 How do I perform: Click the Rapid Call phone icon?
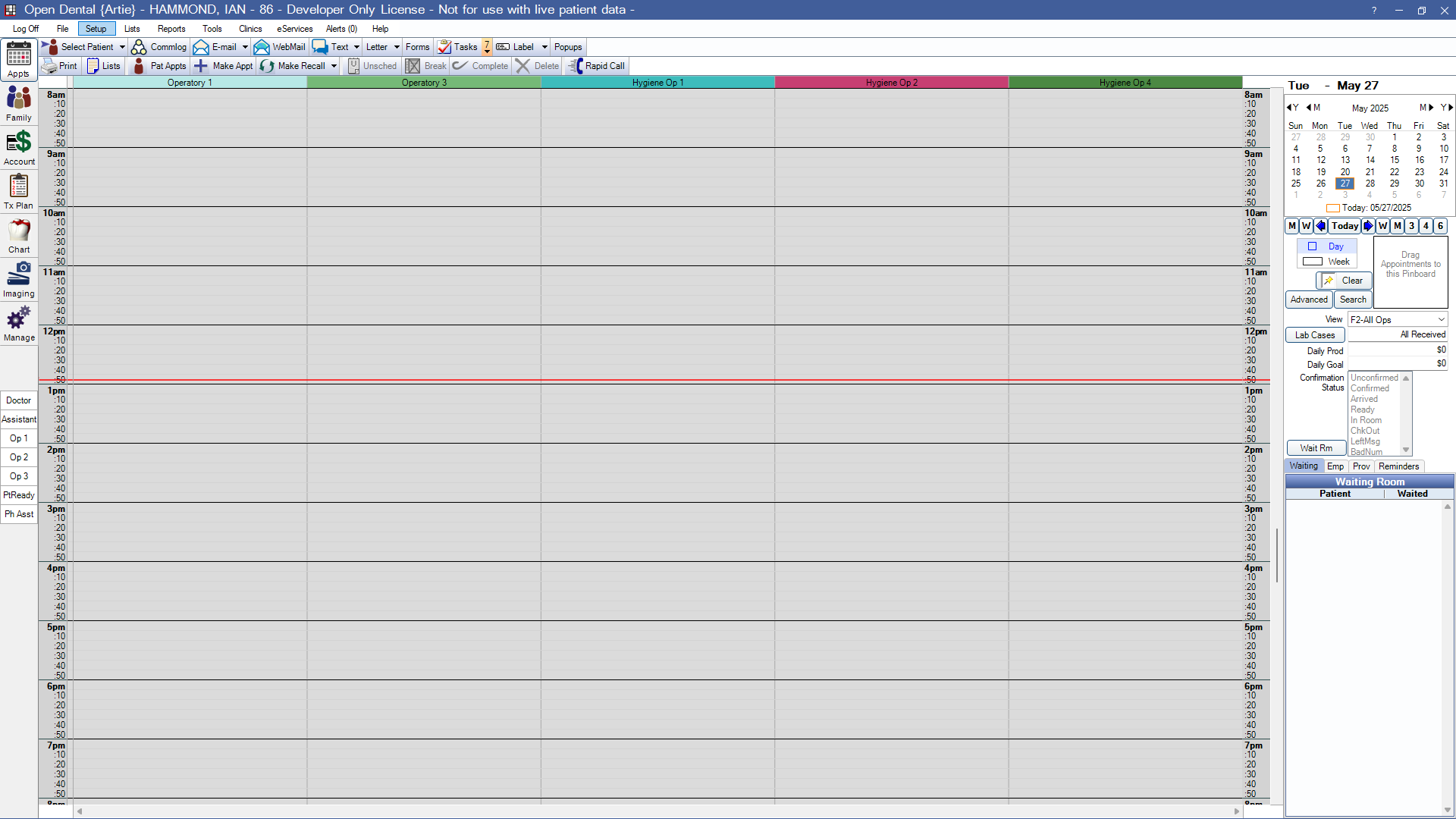(577, 66)
